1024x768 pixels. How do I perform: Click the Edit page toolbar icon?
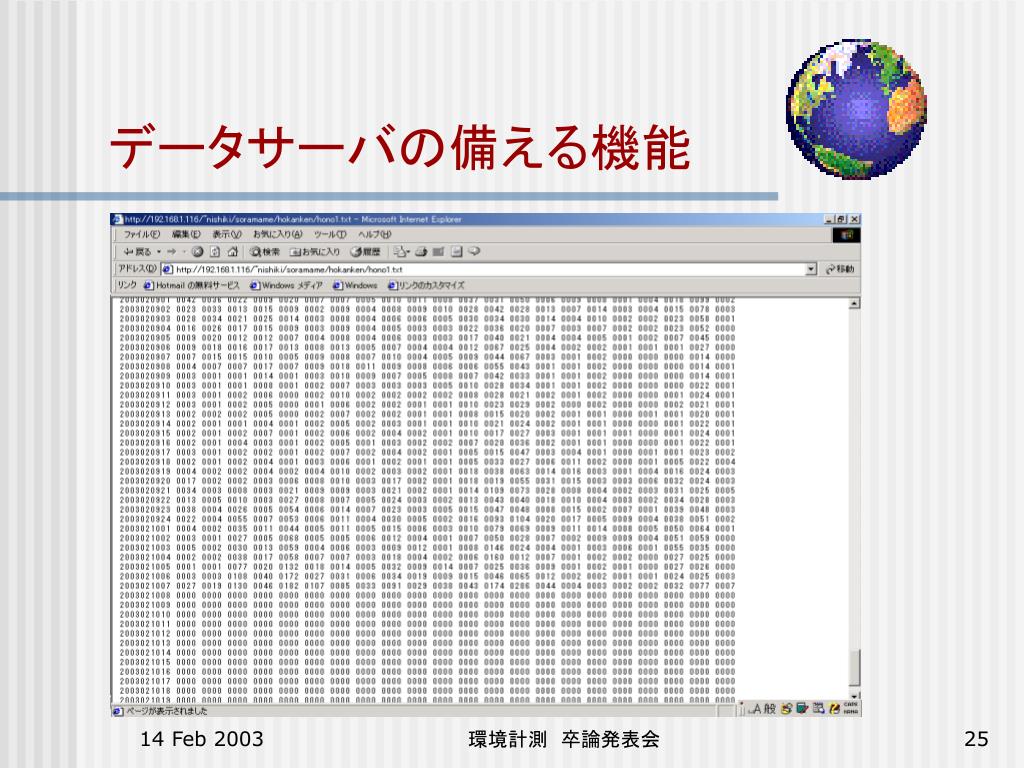point(438,251)
